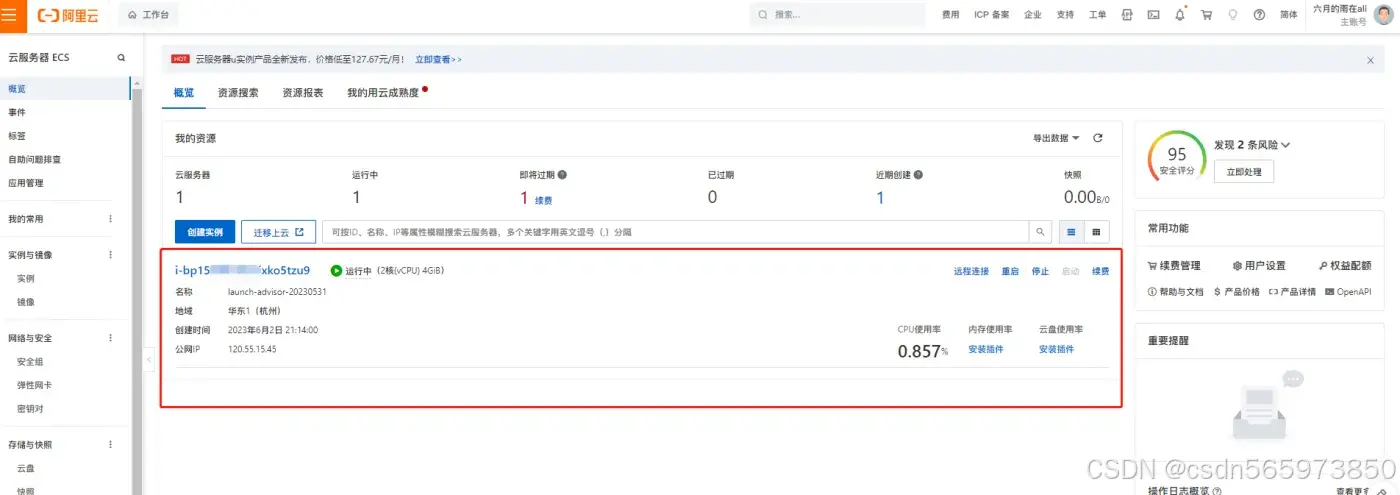Open the 工作台 workbench home
Image resolution: width=1400 pixels, height=495 pixels.
click(x=148, y=15)
